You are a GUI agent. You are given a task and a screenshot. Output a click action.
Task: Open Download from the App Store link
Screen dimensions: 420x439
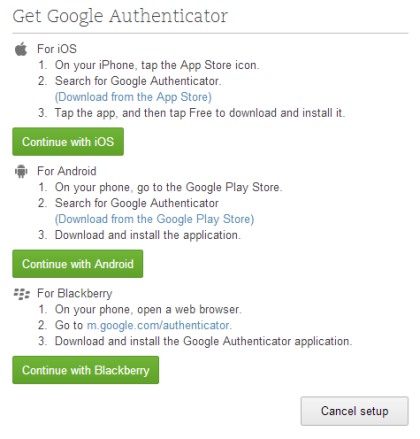(x=133, y=97)
